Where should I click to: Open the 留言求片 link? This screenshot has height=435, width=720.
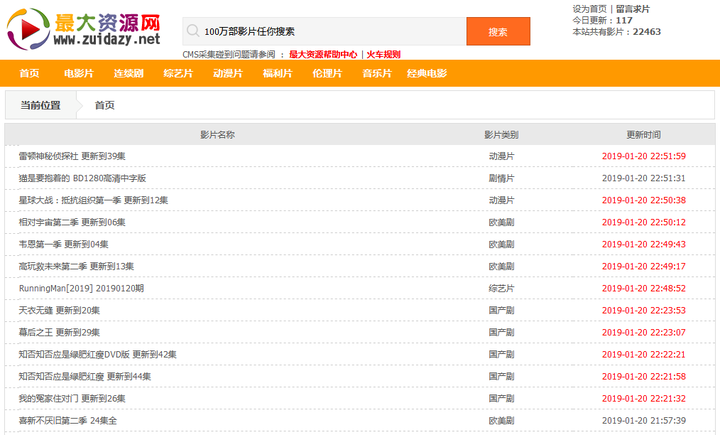click(632, 8)
